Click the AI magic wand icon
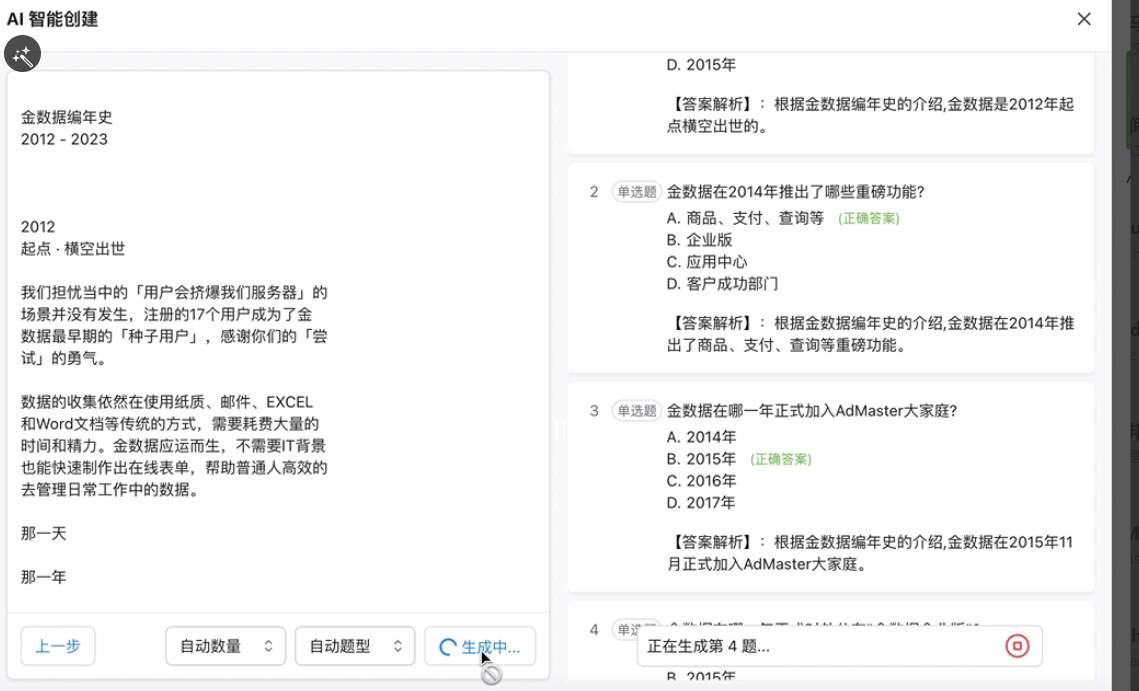The height and width of the screenshot is (691, 1139). [x=23, y=54]
